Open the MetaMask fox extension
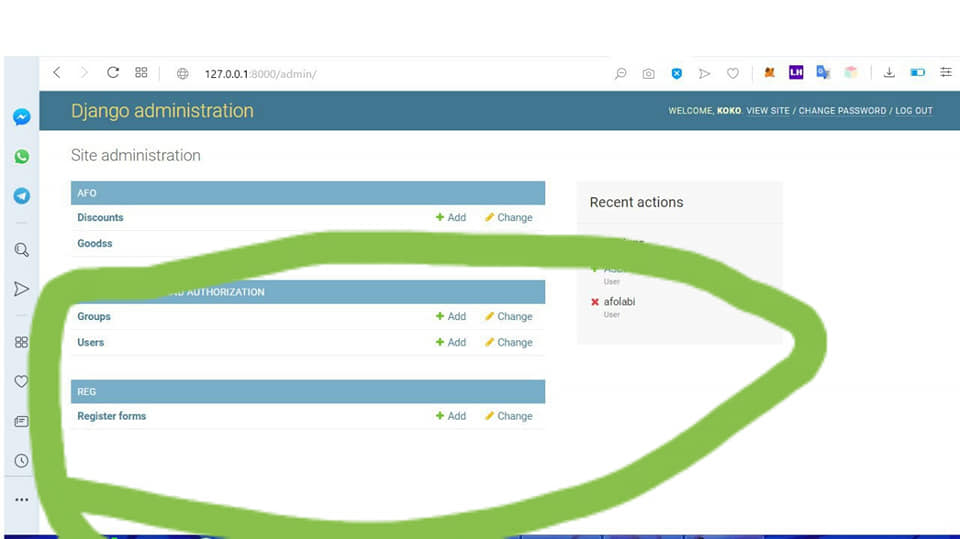Viewport: 960px width, 539px height. 770,72
